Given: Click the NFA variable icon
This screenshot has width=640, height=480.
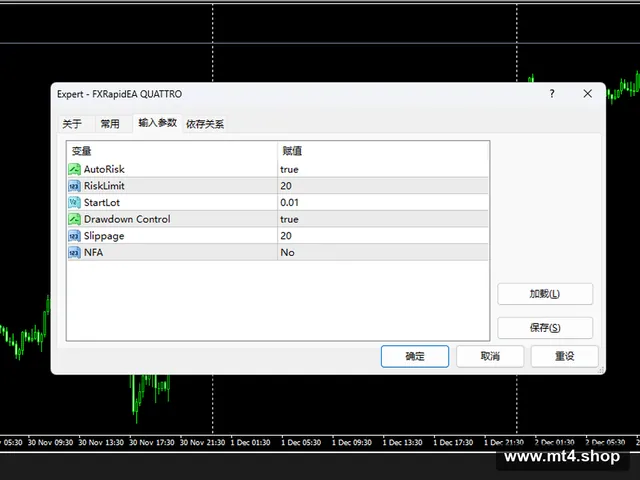Looking at the screenshot, I should [74, 253].
